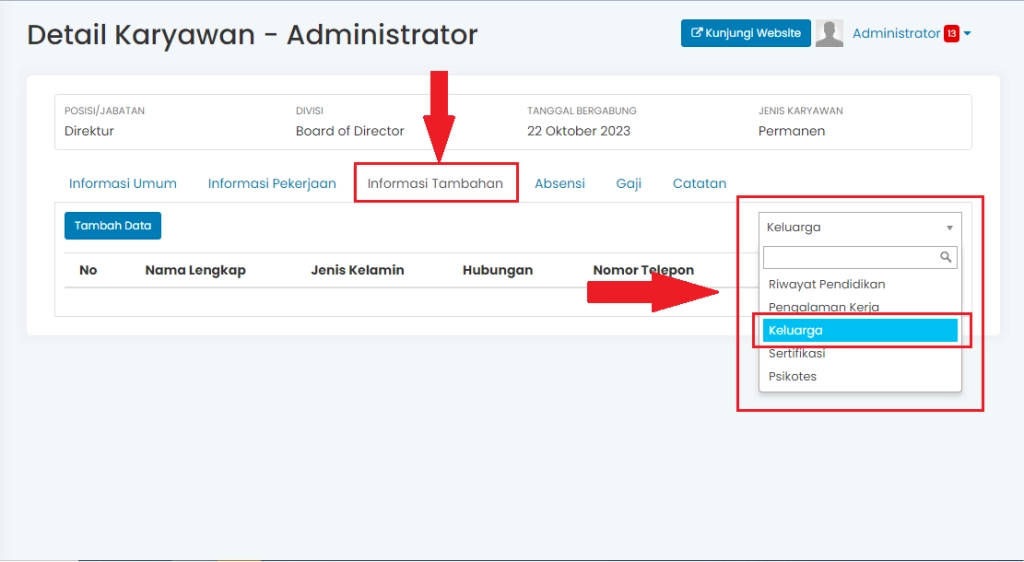Screen dimensions: 1024x562
Task: Open the Administrator account menu
Action: coord(896,33)
